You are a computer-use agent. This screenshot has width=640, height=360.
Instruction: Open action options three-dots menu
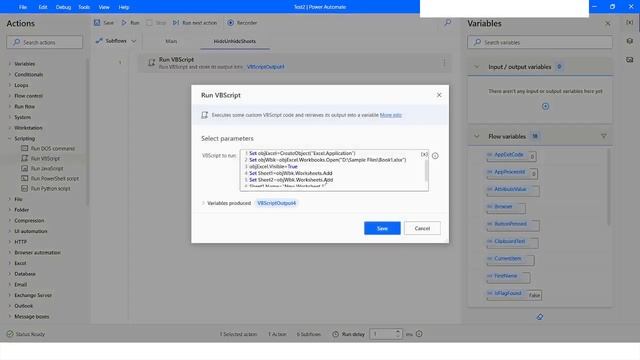pyautogui.click(x=444, y=62)
